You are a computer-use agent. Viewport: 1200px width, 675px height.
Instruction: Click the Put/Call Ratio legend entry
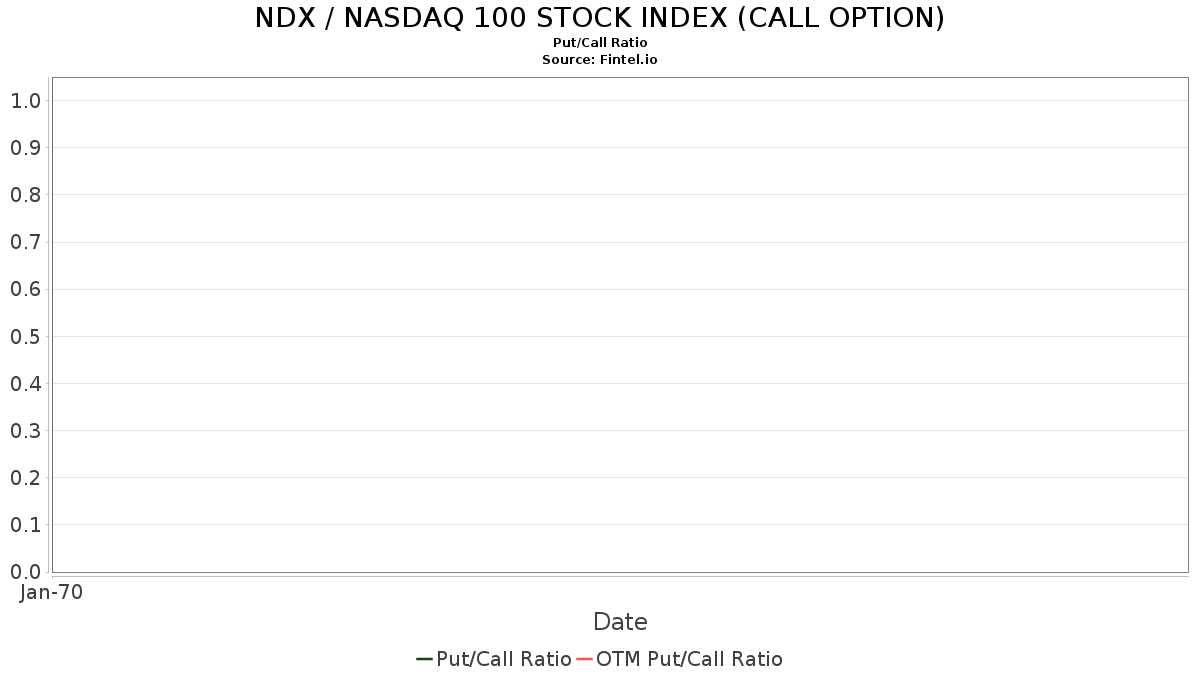point(494,659)
